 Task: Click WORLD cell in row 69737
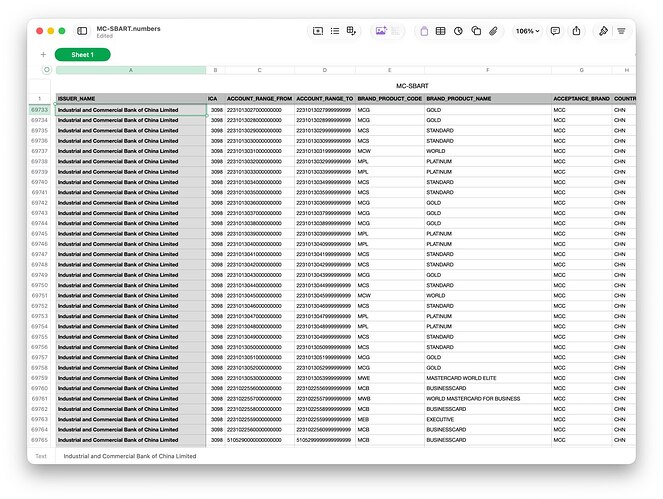(488, 151)
